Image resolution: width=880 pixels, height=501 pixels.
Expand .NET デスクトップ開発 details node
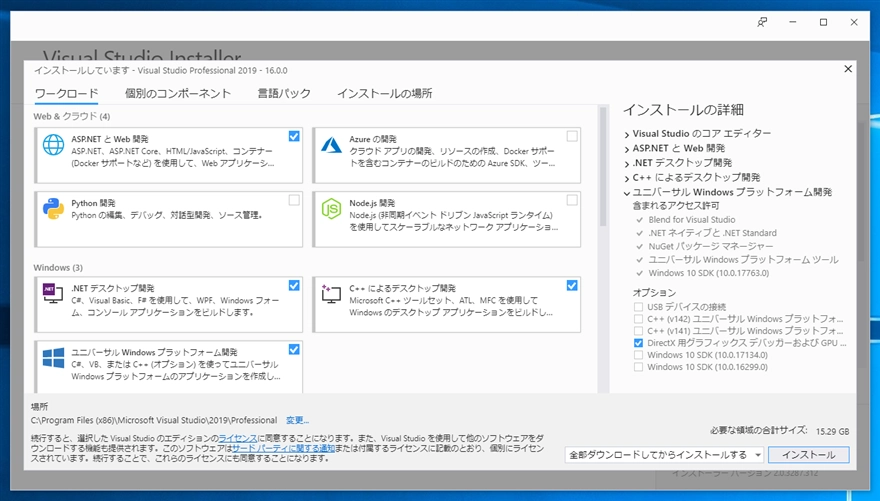tap(627, 163)
